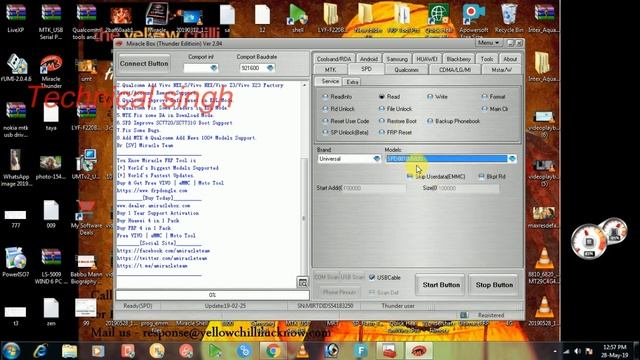
Task: Click the Phone Pinouts button
Action: (339, 292)
